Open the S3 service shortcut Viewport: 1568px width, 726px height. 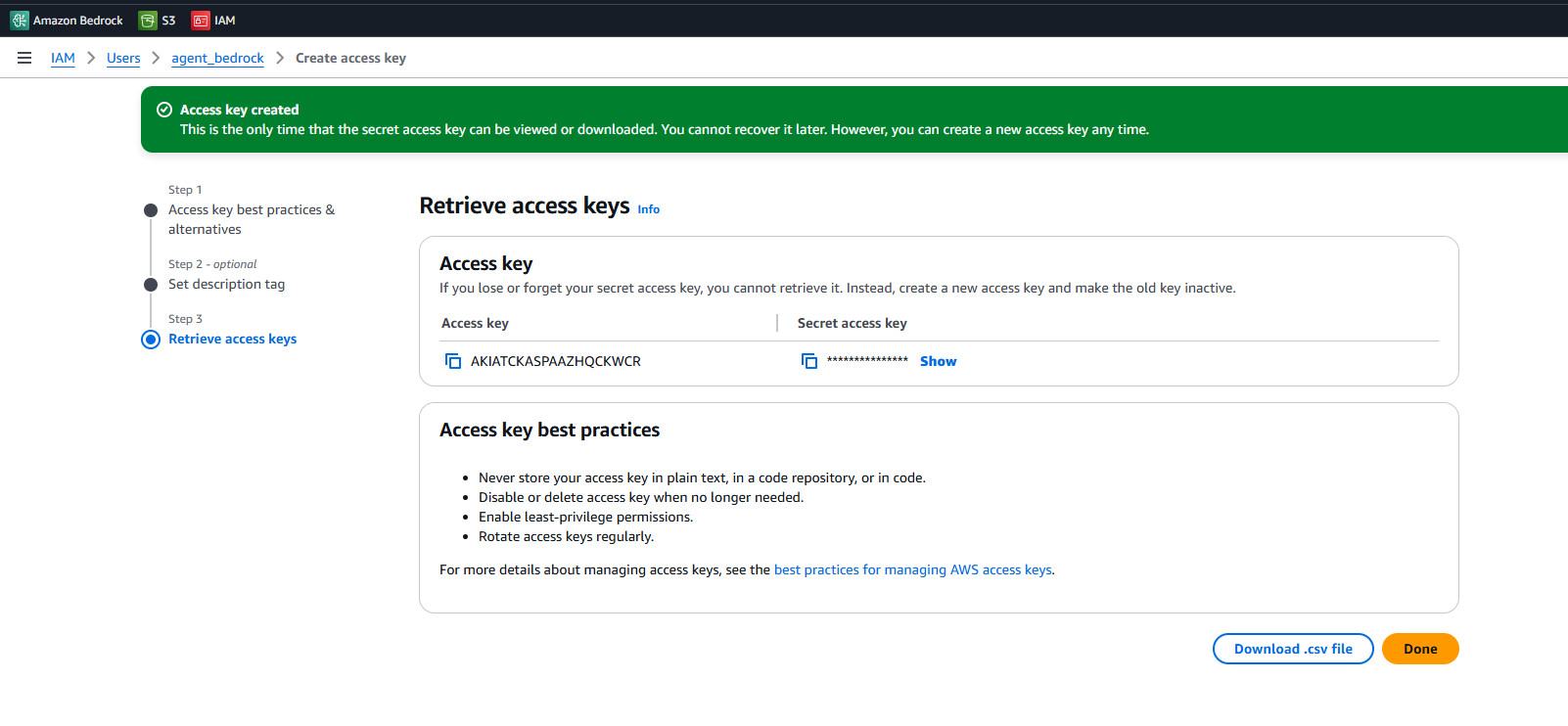coord(158,20)
